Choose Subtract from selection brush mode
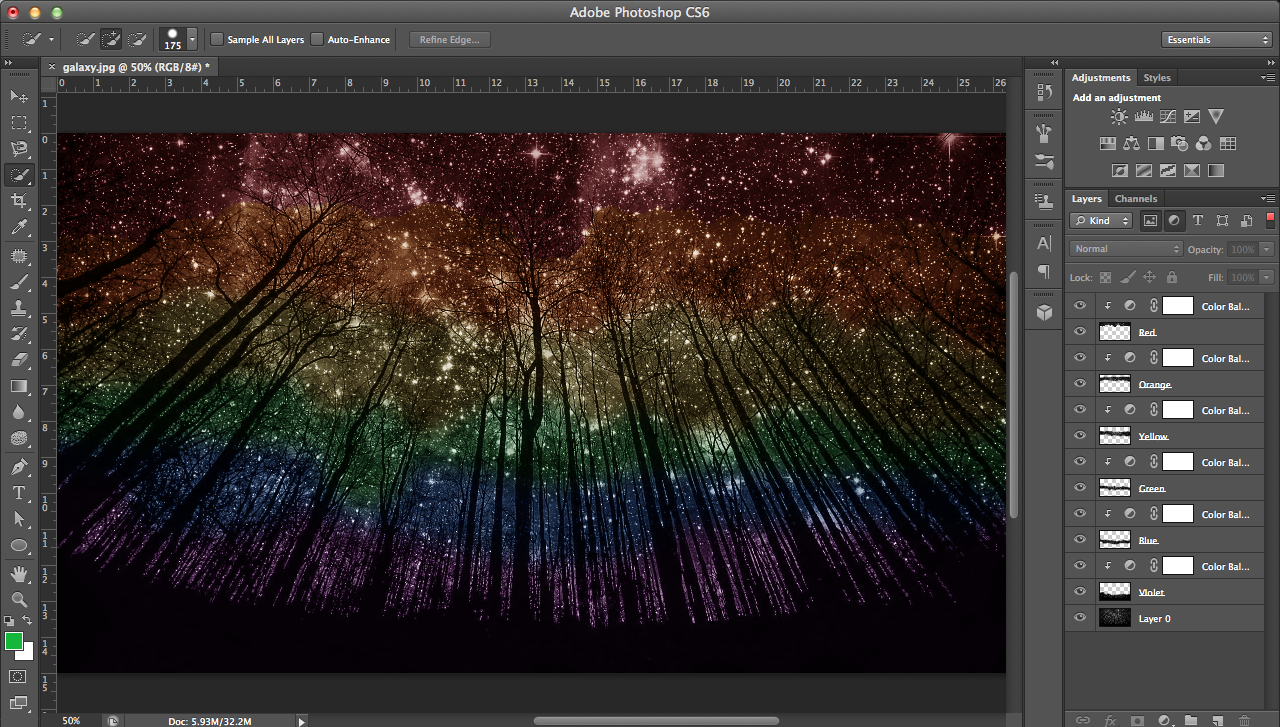 (137, 40)
